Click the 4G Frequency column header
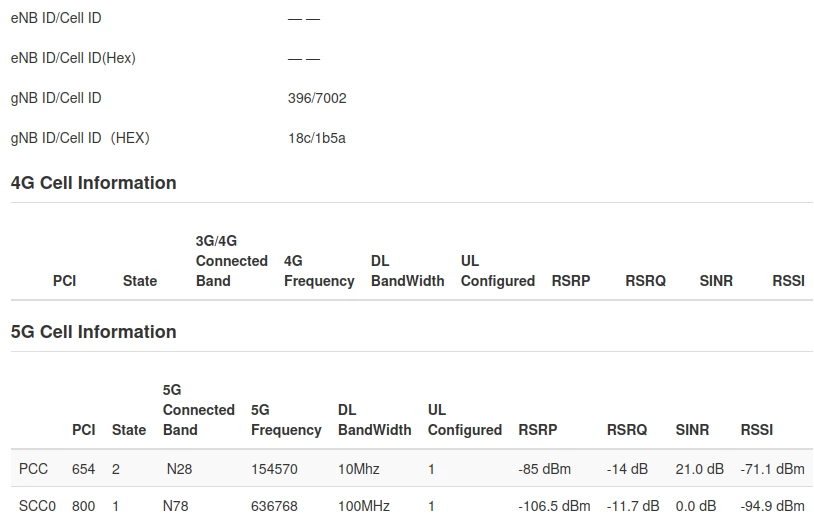 click(319, 271)
